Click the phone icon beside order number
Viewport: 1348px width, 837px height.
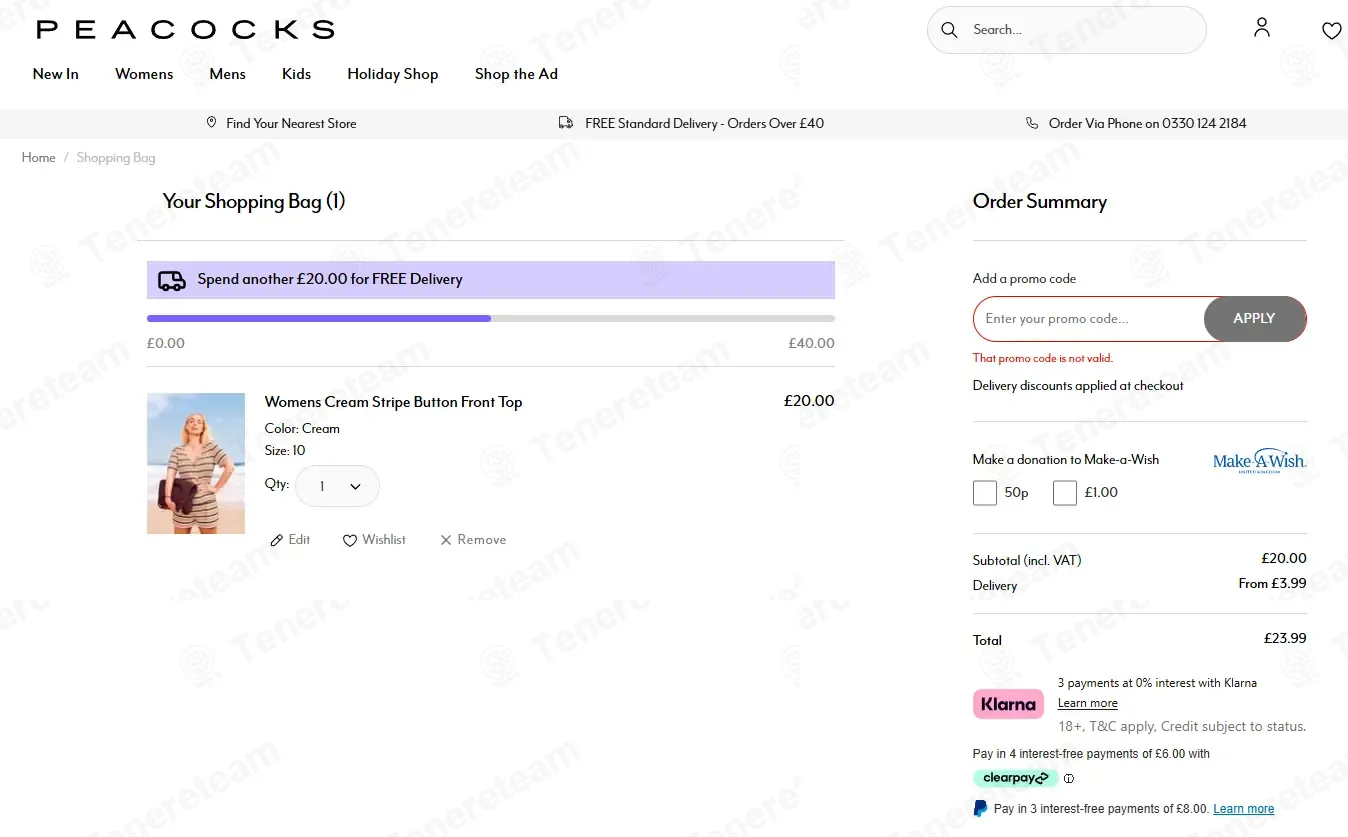pyautogui.click(x=1032, y=123)
